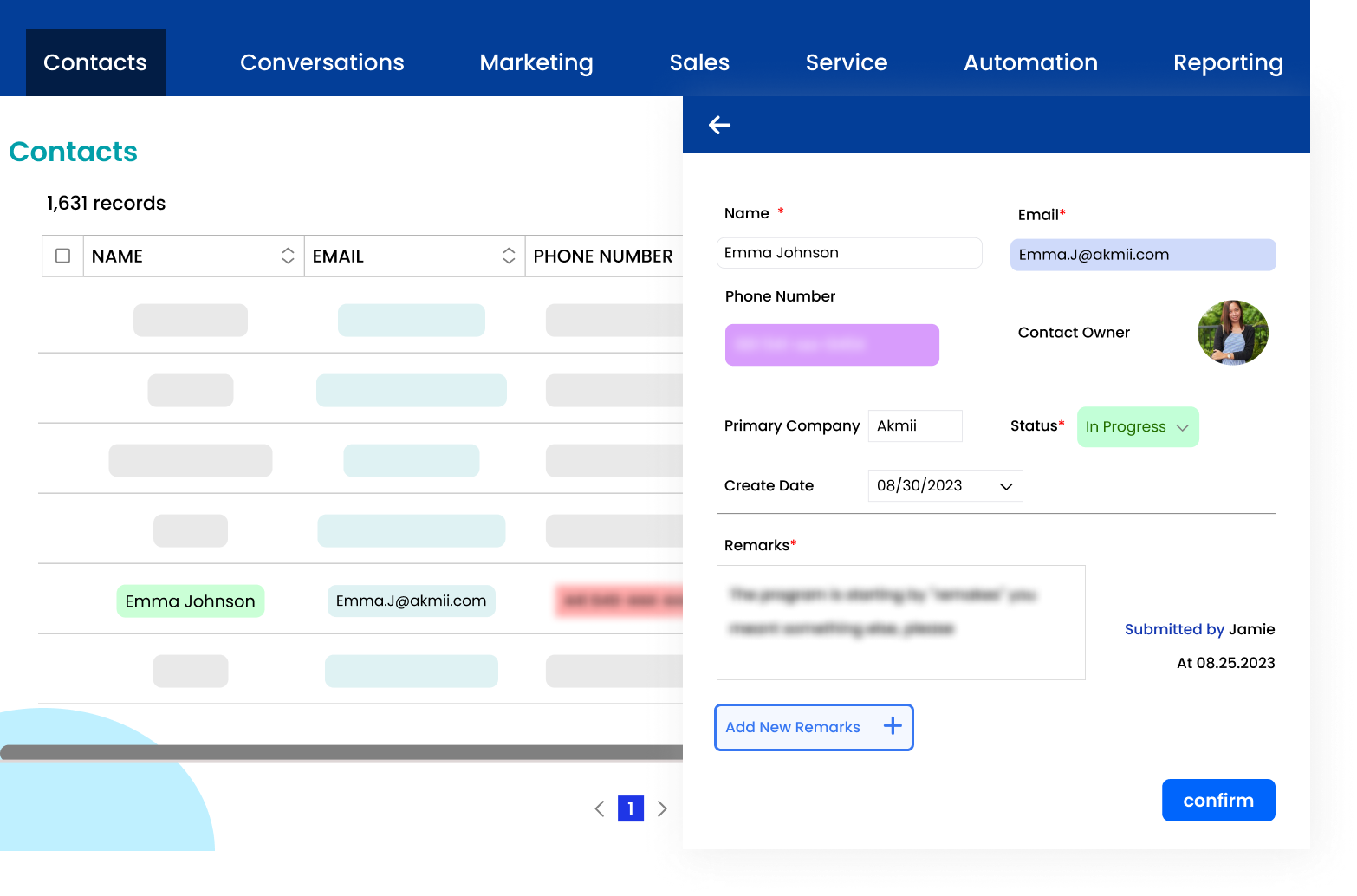Open the In Progress status dropdown
The height and width of the screenshot is (896, 1357).
(1137, 427)
